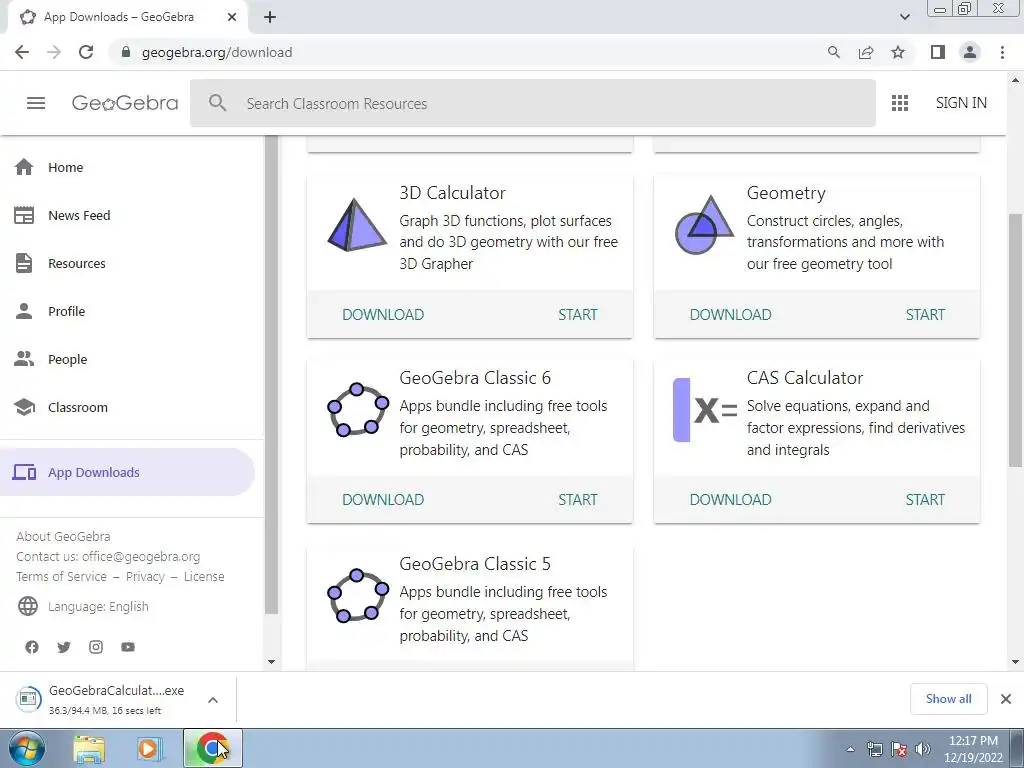Click the language globe icon
The width and height of the screenshot is (1024, 768).
point(27,606)
